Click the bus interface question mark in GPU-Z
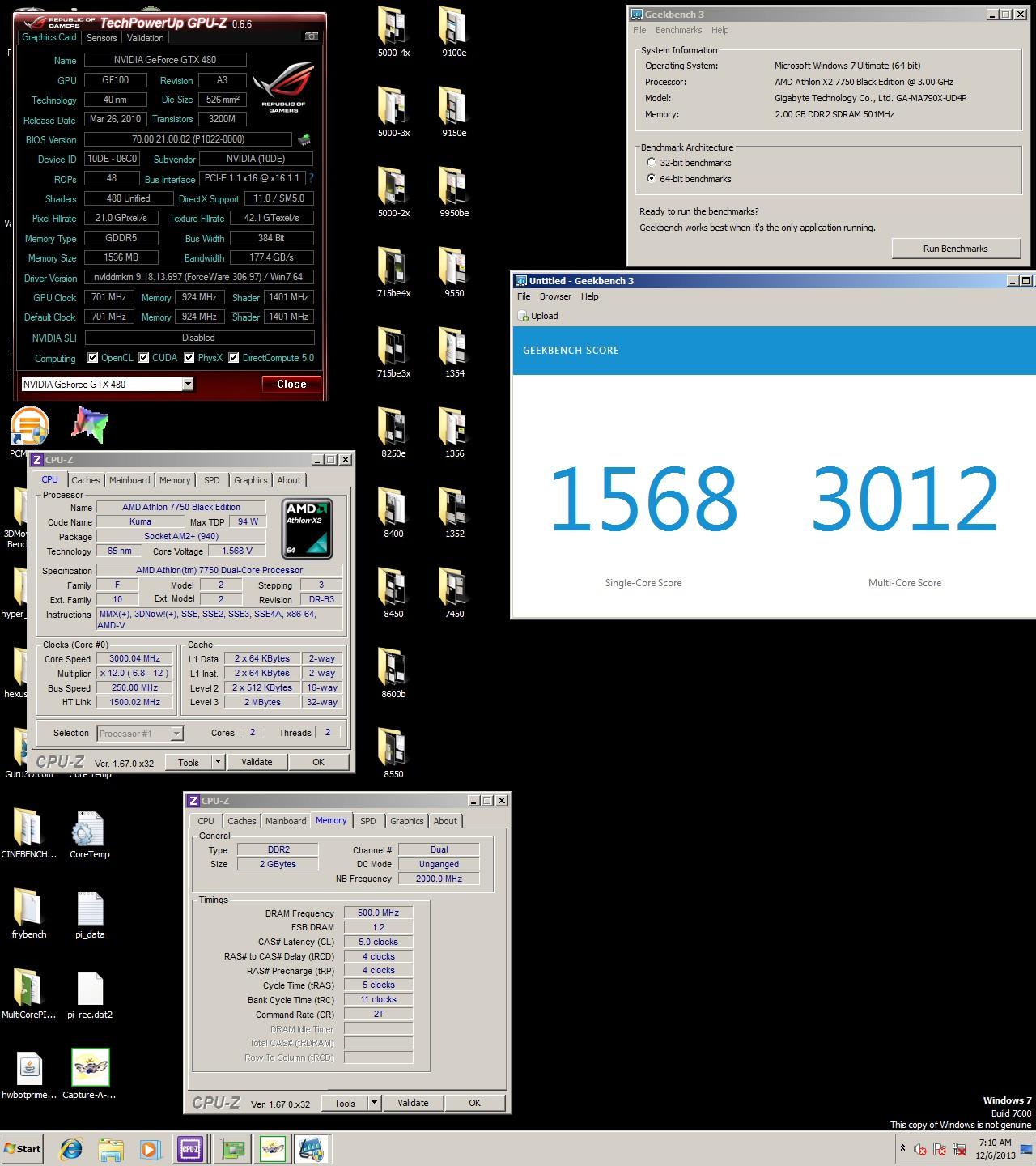1036x1166 pixels. [311, 178]
